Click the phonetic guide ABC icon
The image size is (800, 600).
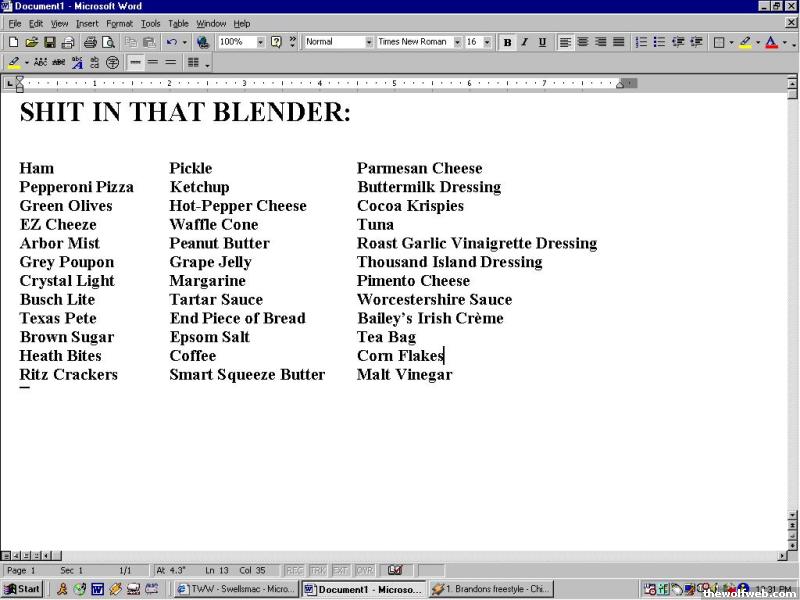click(x=40, y=63)
